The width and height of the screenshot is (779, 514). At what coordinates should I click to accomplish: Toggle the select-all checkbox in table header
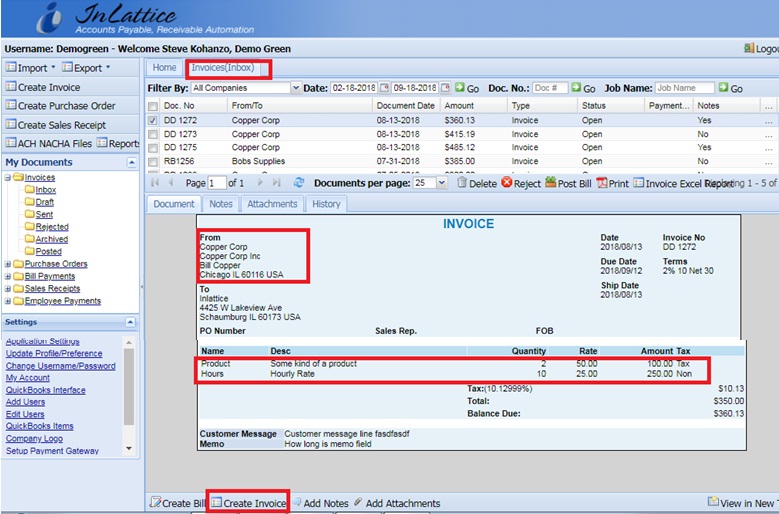153,106
